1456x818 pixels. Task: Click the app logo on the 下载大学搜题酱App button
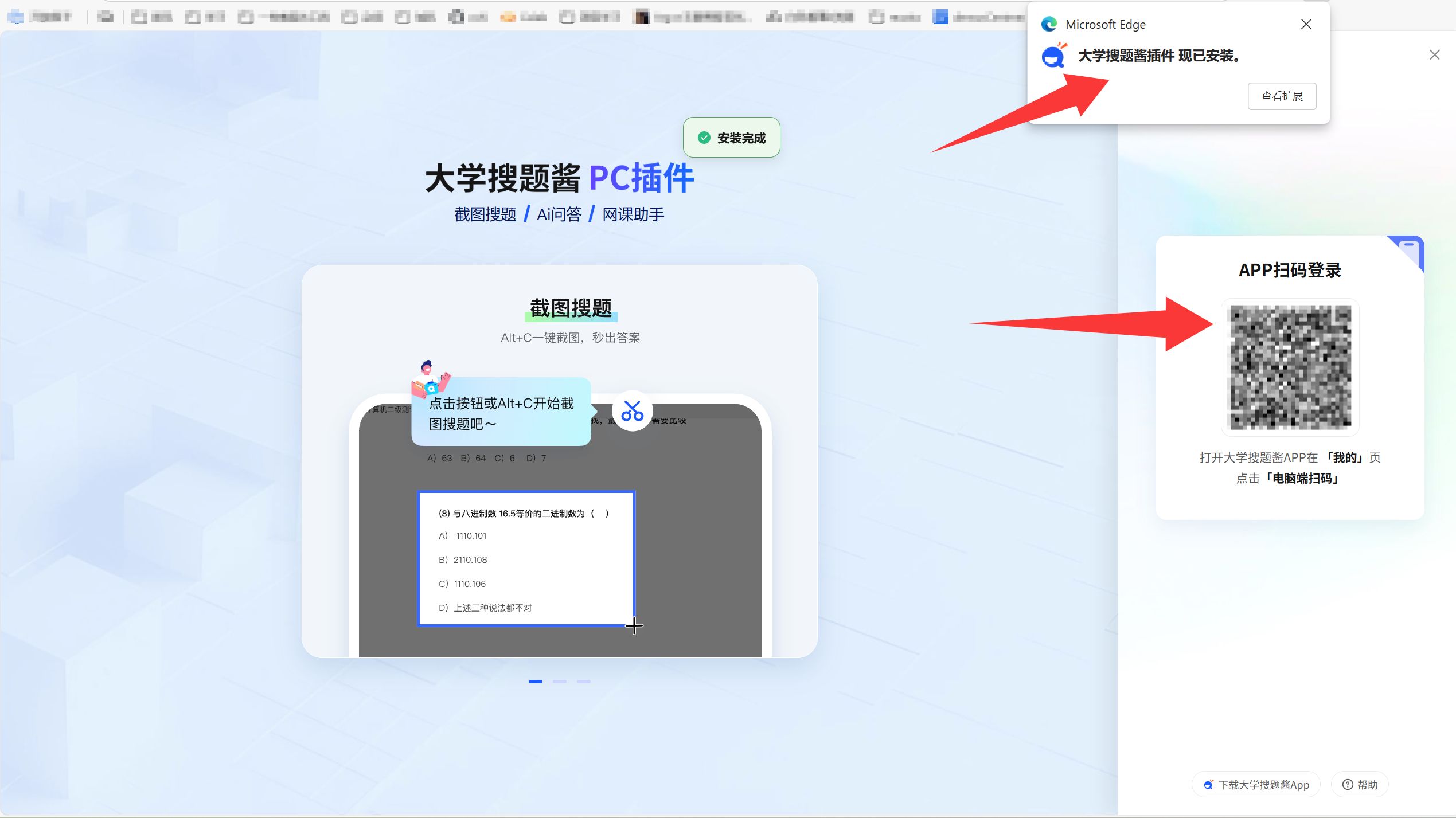tap(1209, 784)
